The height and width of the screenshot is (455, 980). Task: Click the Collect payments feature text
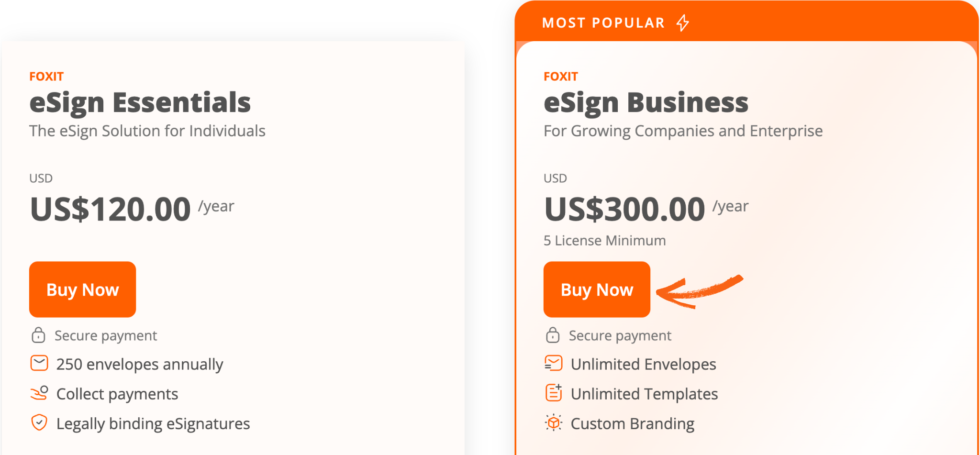click(x=117, y=394)
